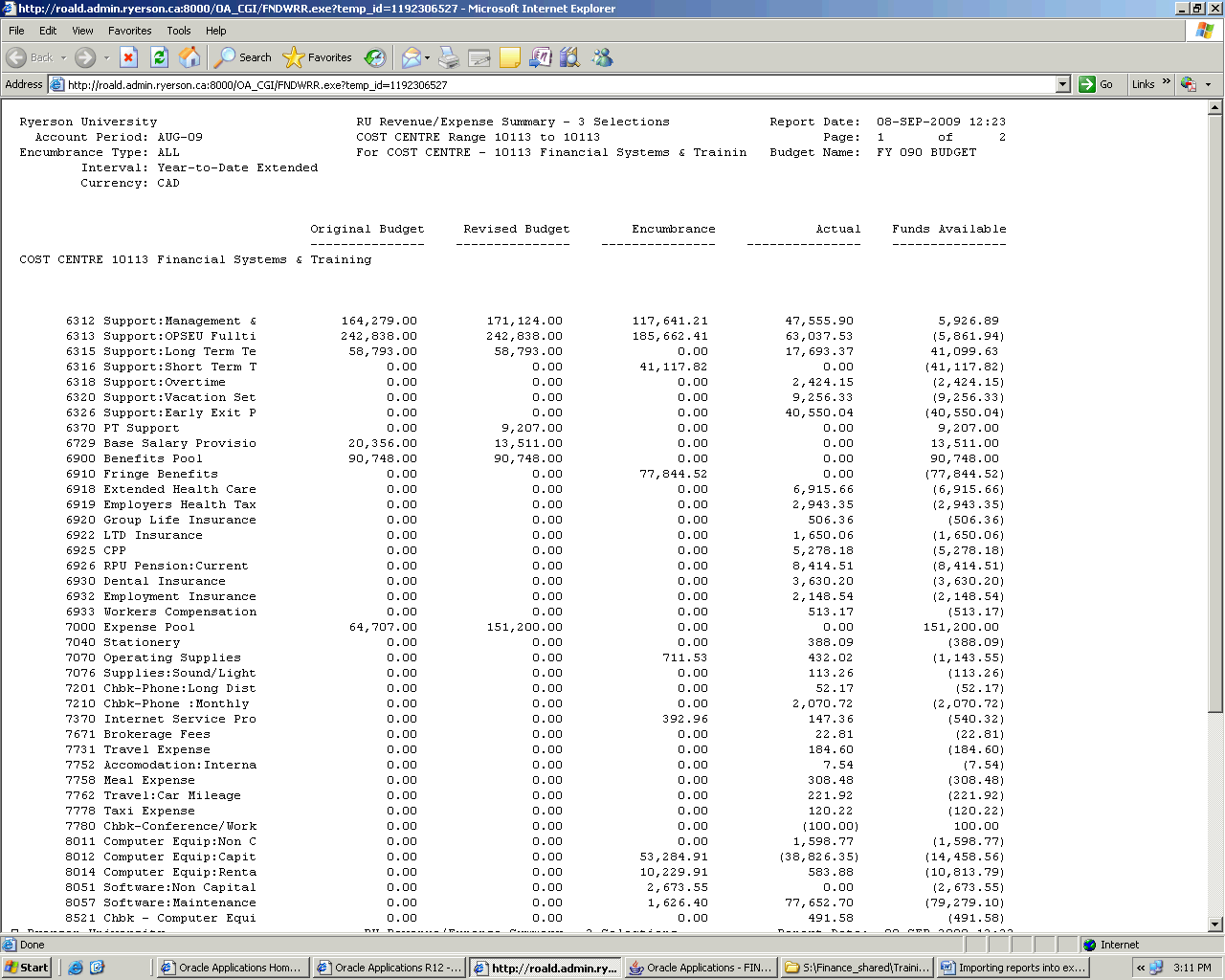Switch to Importing reports taskbar window
Image resolution: width=1225 pixels, height=980 pixels.
point(1013,968)
